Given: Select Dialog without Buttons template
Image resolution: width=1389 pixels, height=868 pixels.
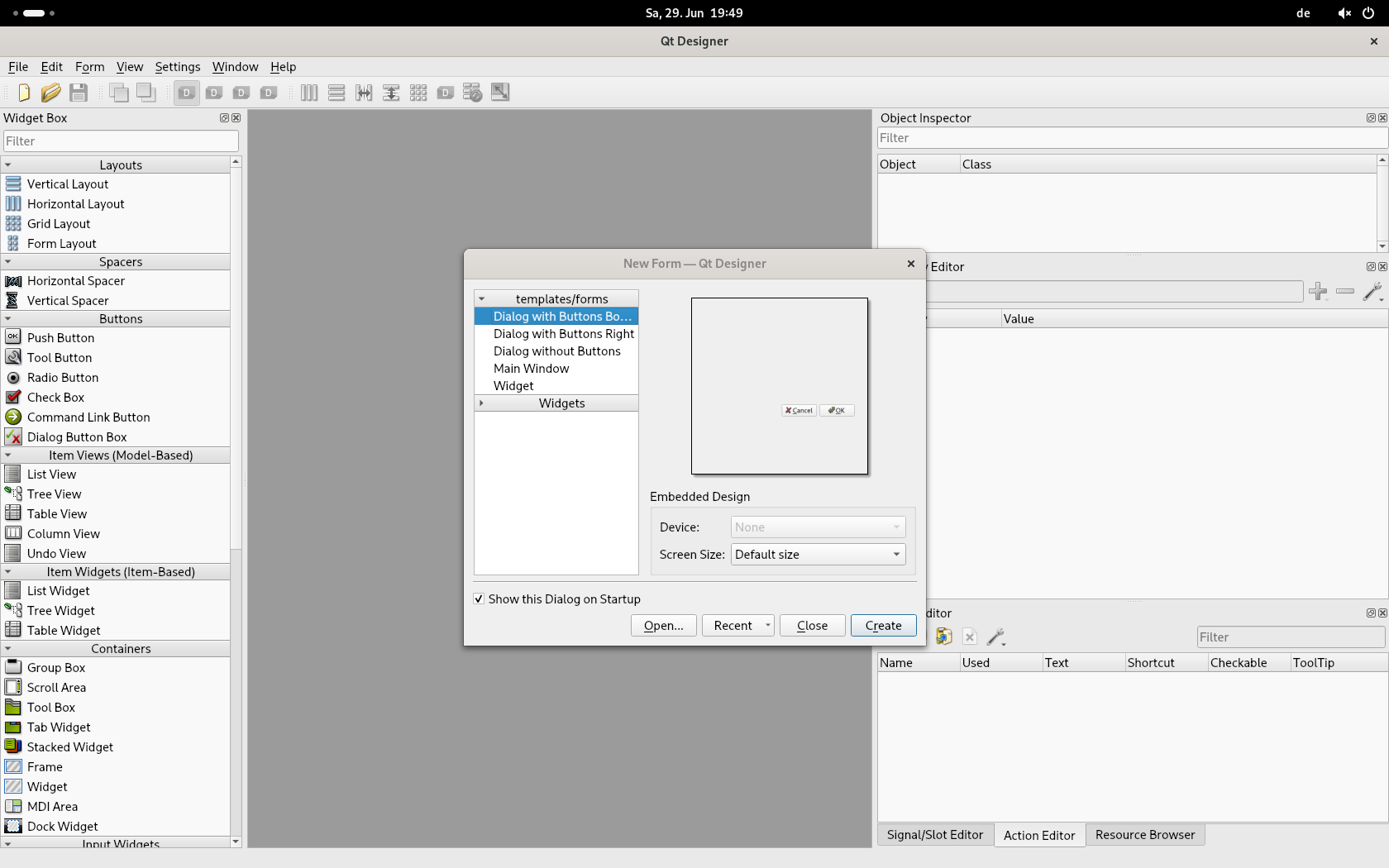Looking at the screenshot, I should 556,351.
